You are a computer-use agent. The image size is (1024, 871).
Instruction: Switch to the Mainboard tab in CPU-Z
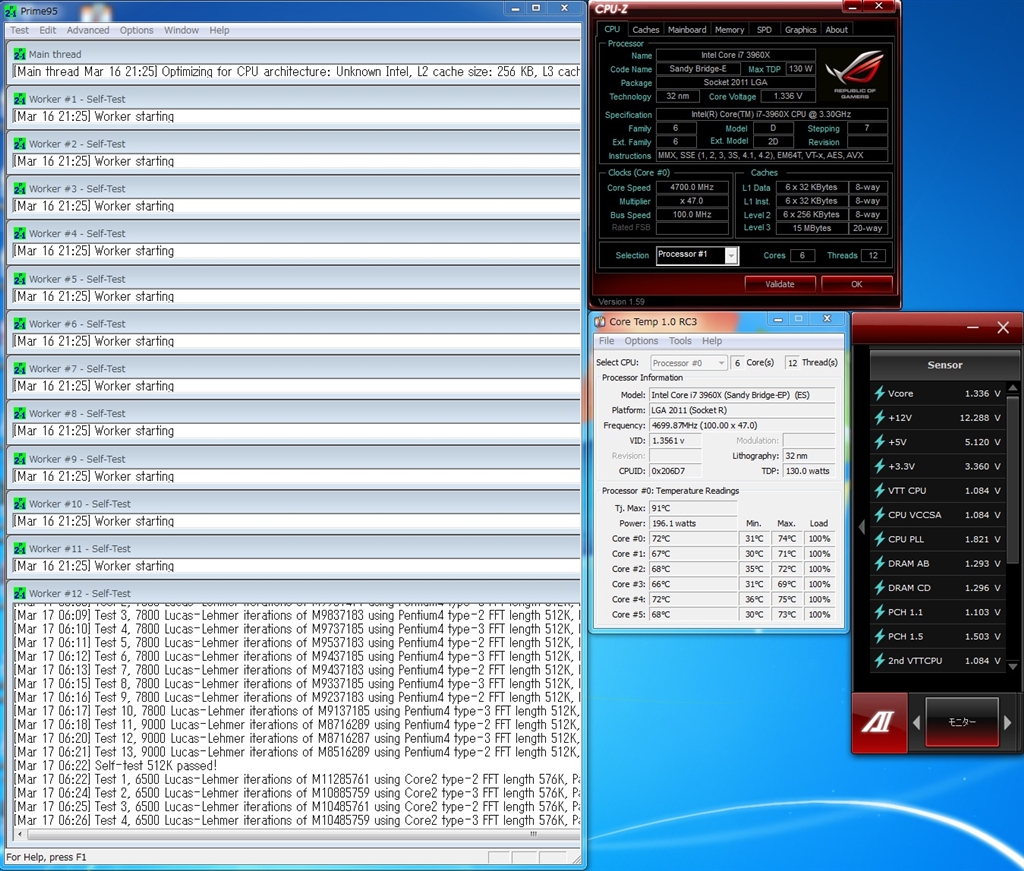pyautogui.click(x=687, y=30)
